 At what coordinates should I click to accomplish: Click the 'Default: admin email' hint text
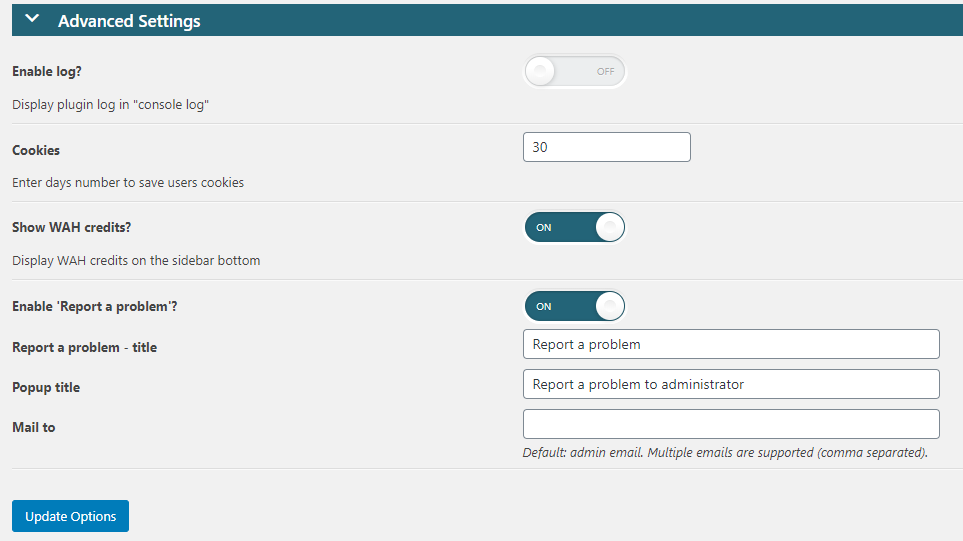click(725, 453)
